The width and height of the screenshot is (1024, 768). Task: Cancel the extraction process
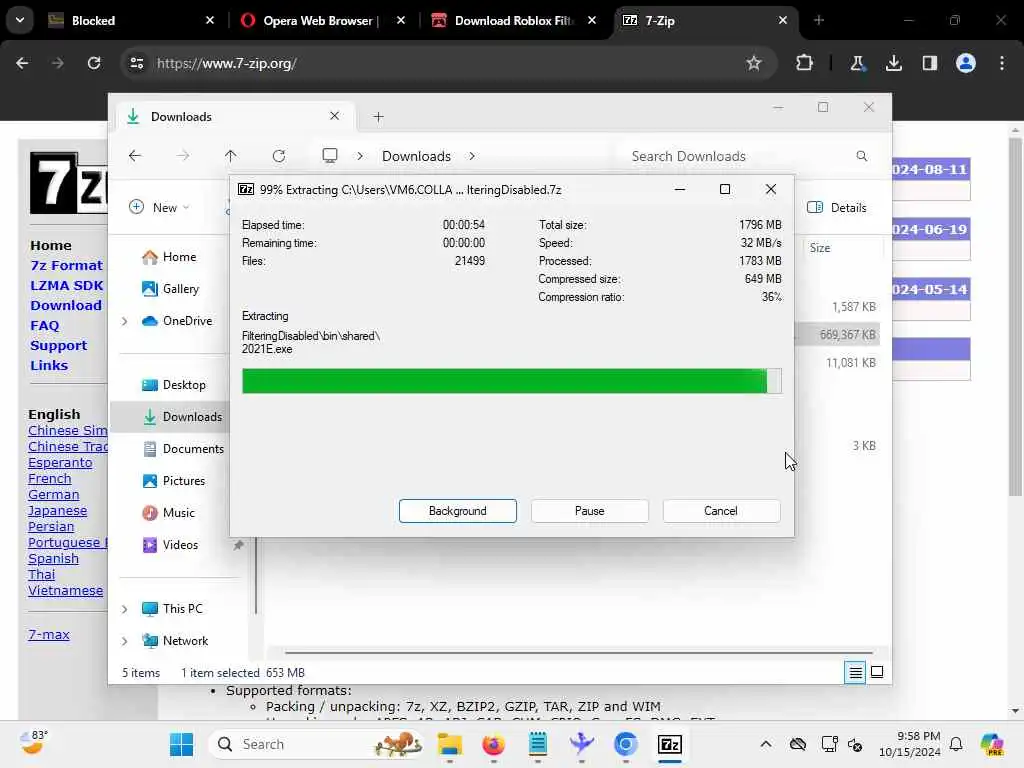click(721, 511)
